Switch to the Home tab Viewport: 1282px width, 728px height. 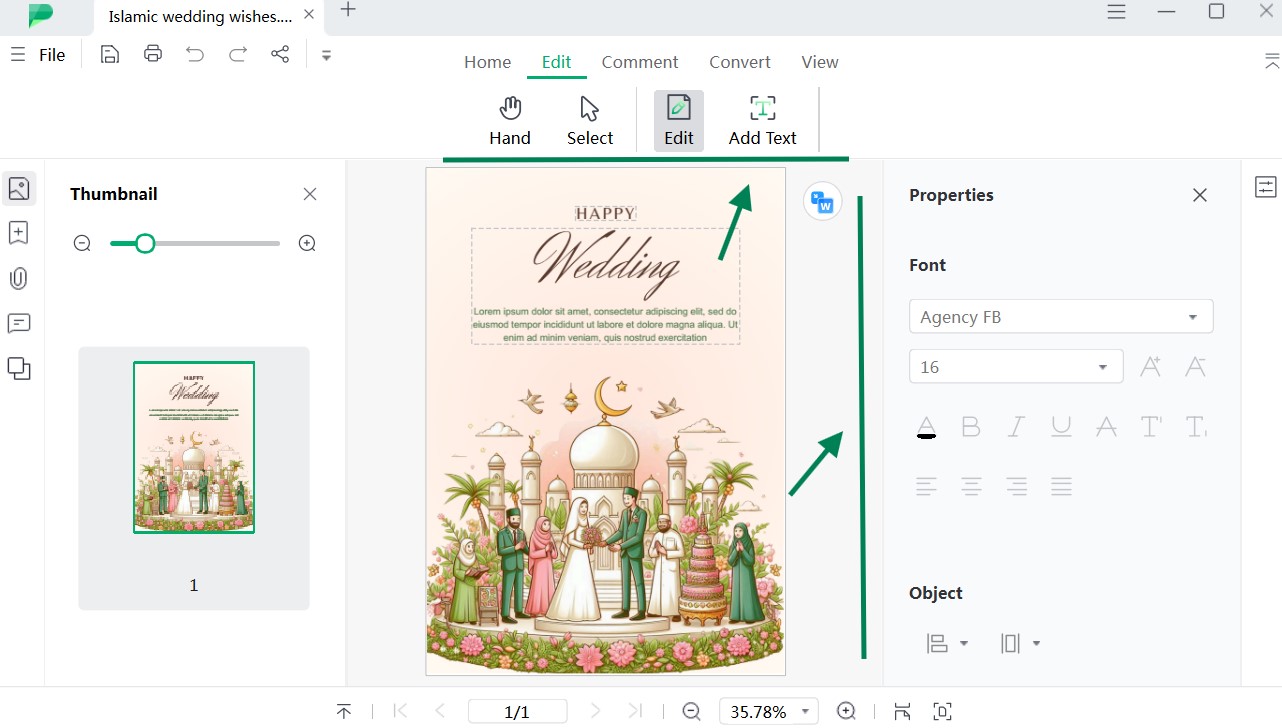(x=487, y=62)
